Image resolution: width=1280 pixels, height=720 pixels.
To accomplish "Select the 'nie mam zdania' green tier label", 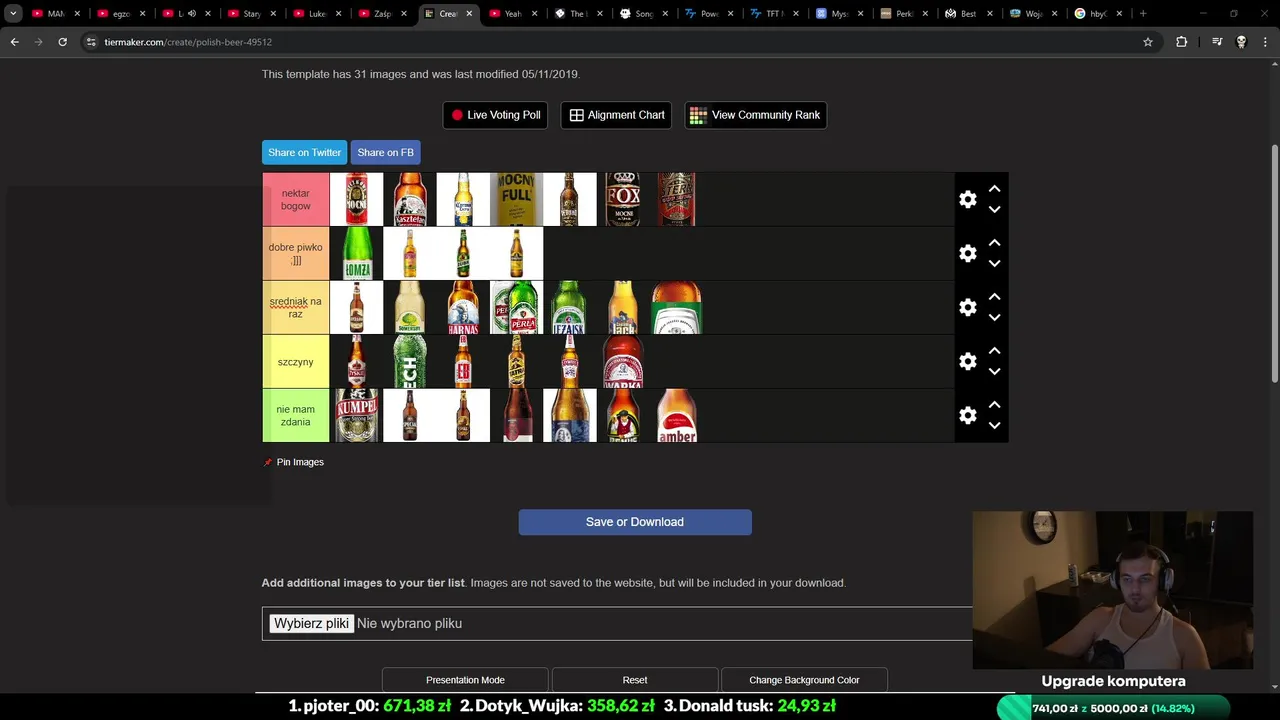I will pos(296,415).
